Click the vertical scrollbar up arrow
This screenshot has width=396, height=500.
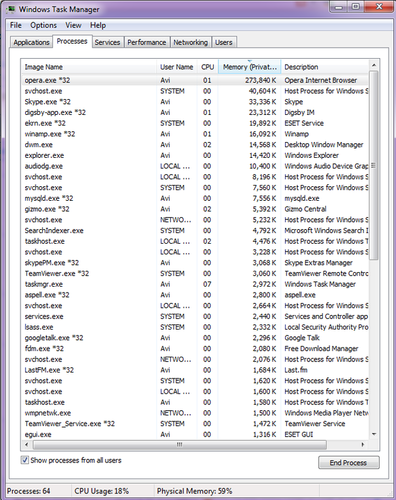[x=374, y=65]
